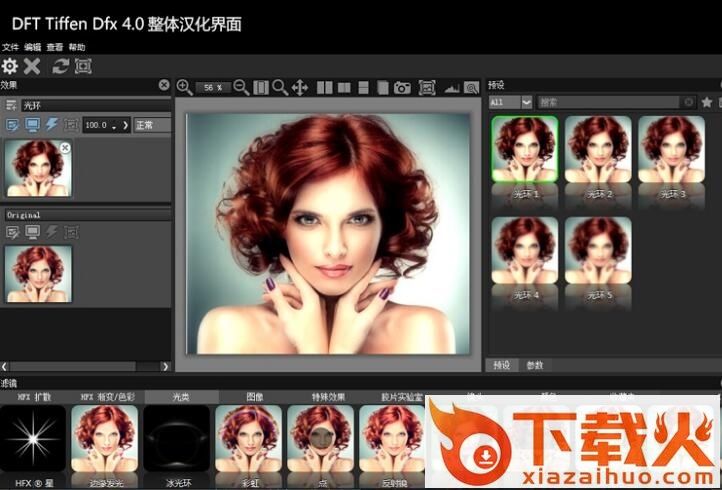Open the HFX 渐变/色彩 filter category tab
The image size is (722, 490).
[108, 397]
